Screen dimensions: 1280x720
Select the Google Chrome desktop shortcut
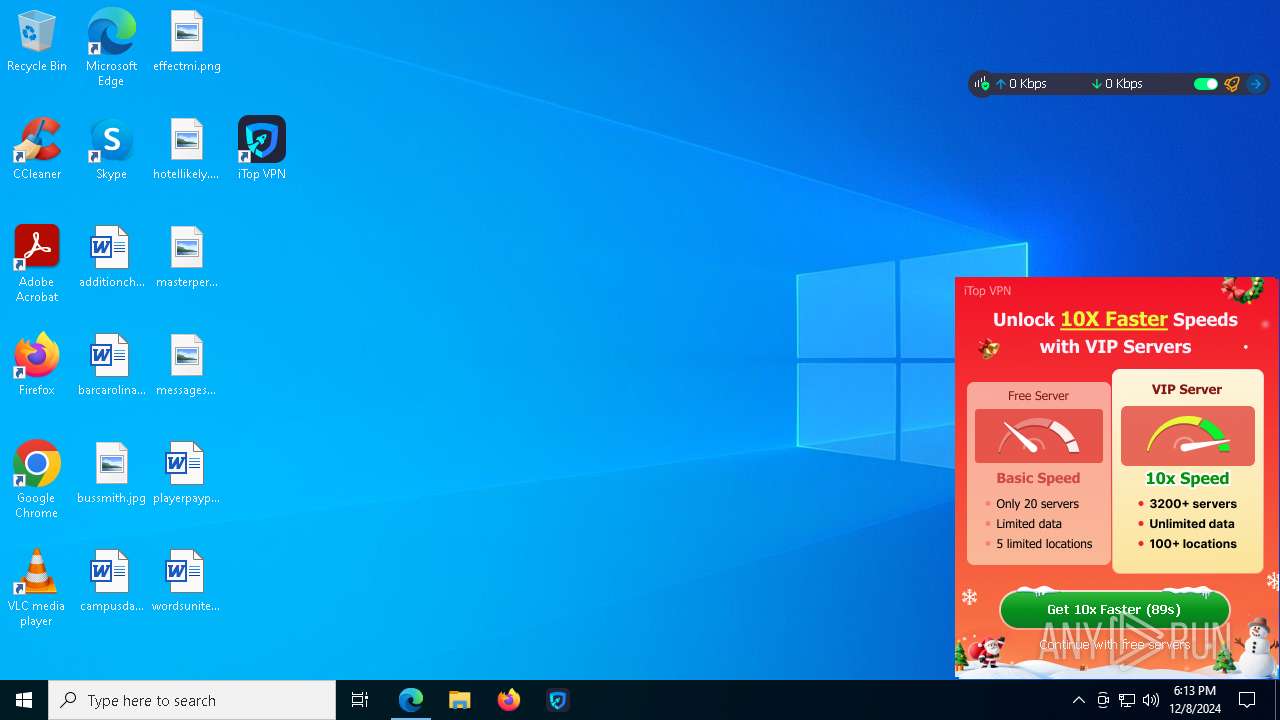click(37, 480)
